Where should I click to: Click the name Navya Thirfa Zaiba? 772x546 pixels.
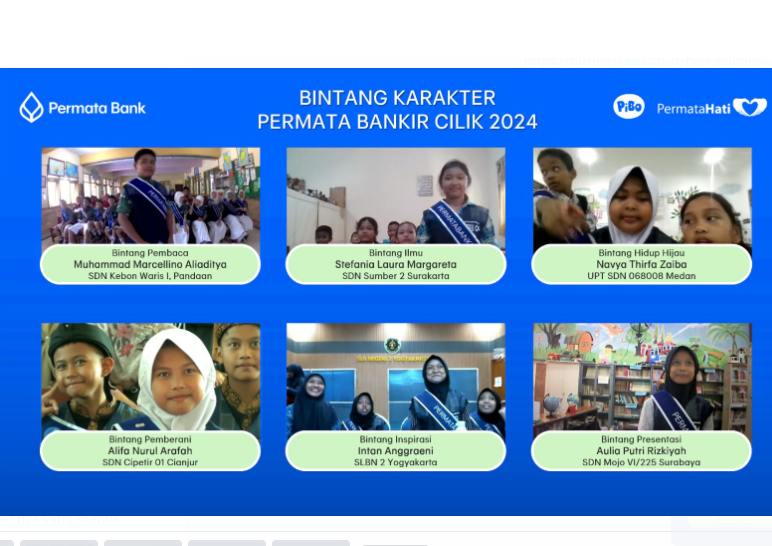pyautogui.click(x=642, y=264)
